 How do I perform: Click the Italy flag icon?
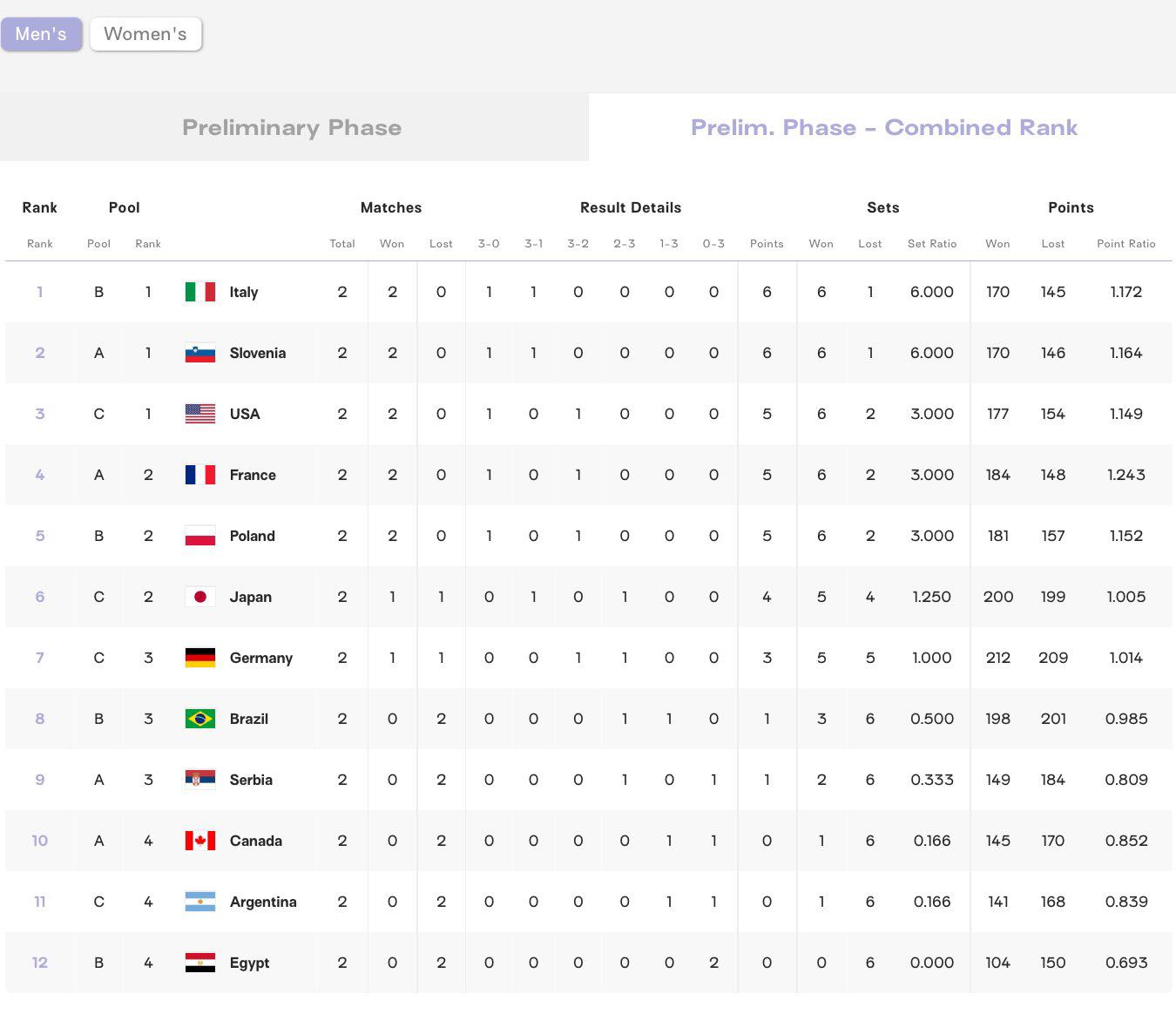200,292
